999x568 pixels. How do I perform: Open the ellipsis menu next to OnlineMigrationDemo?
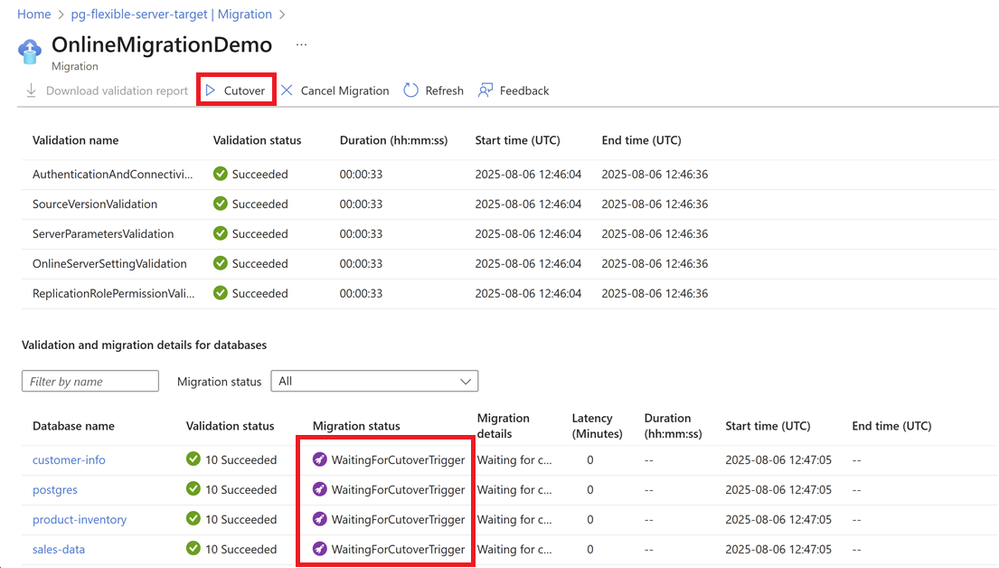[x=301, y=45]
